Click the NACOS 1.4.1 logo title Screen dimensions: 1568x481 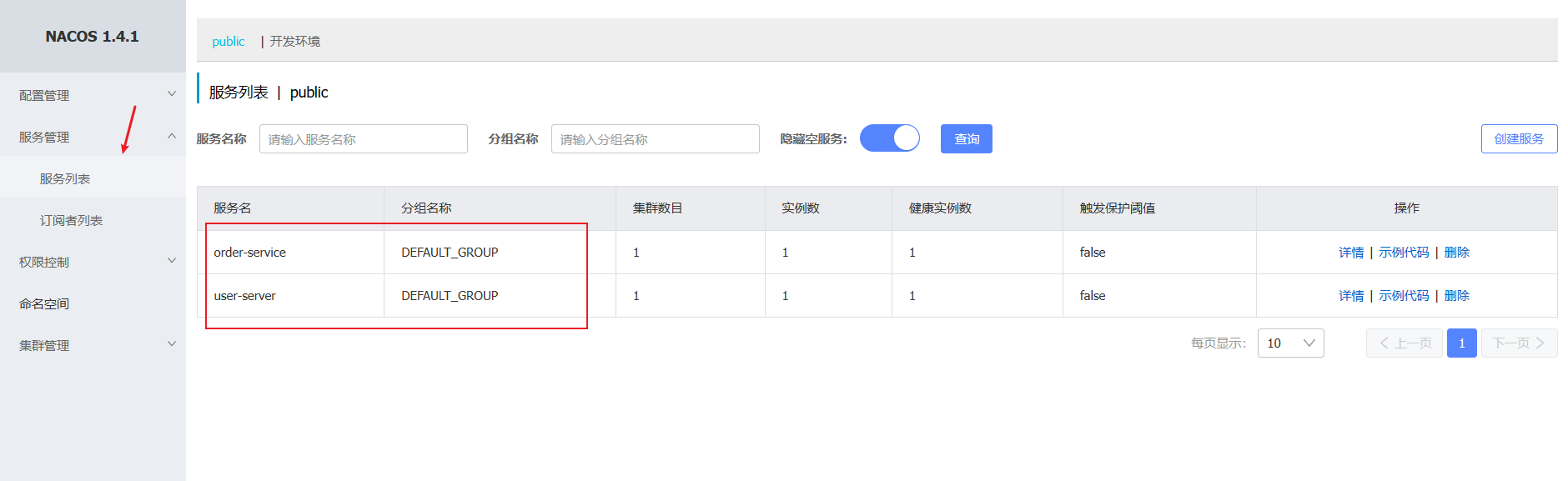[92, 36]
